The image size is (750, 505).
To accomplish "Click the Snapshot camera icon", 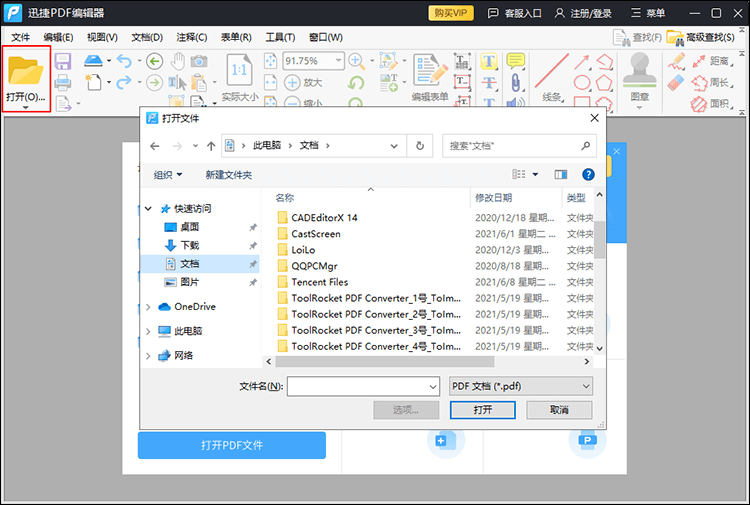I will [x=199, y=61].
